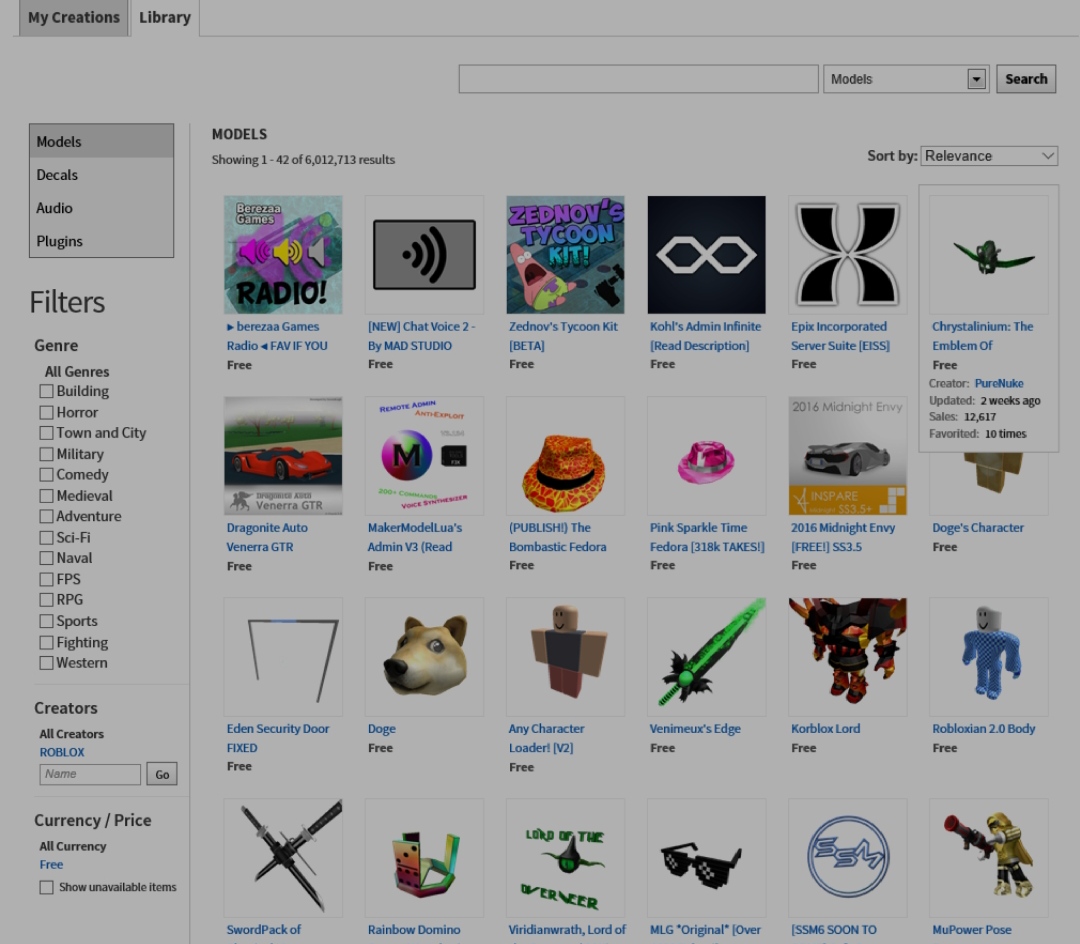Screen dimensions: 1080x944
Task: Toggle Show unavailable items checkbox
Action: (46, 888)
